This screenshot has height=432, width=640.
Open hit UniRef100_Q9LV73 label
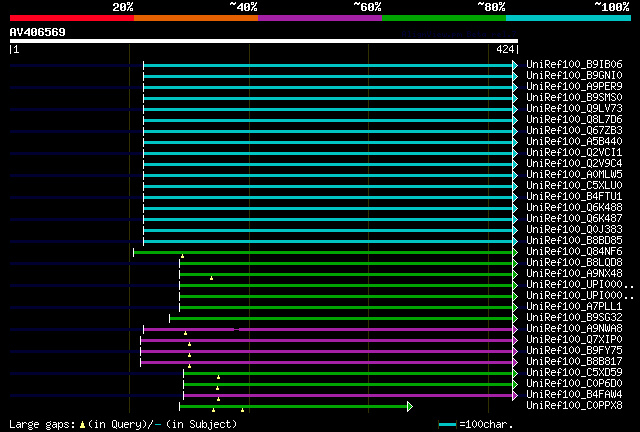[x=574, y=108]
